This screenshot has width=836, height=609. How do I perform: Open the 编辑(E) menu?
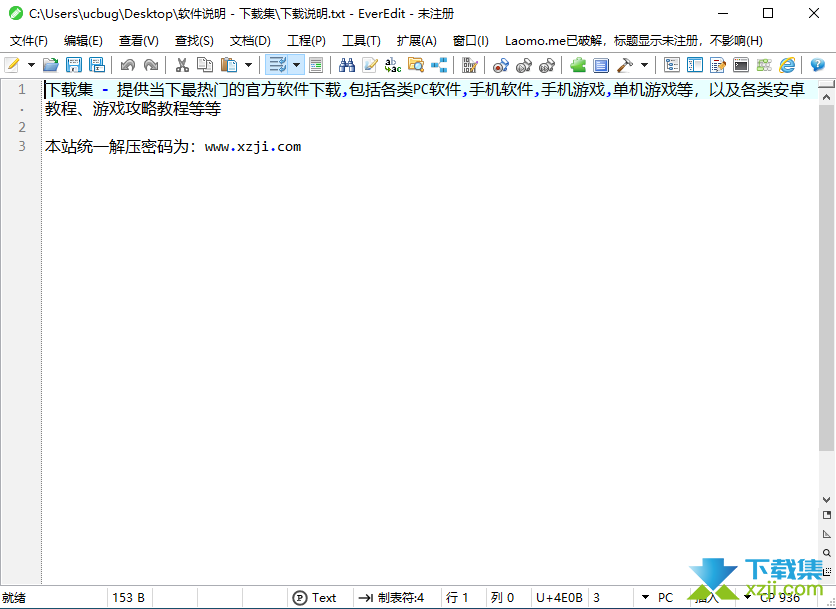point(83,41)
